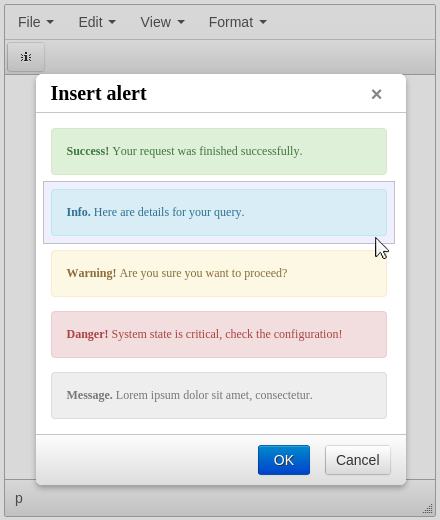Viewport: 440px width, 520px height.
Task: Close the Insert alert dialog
Action: (x=376, y=94)
